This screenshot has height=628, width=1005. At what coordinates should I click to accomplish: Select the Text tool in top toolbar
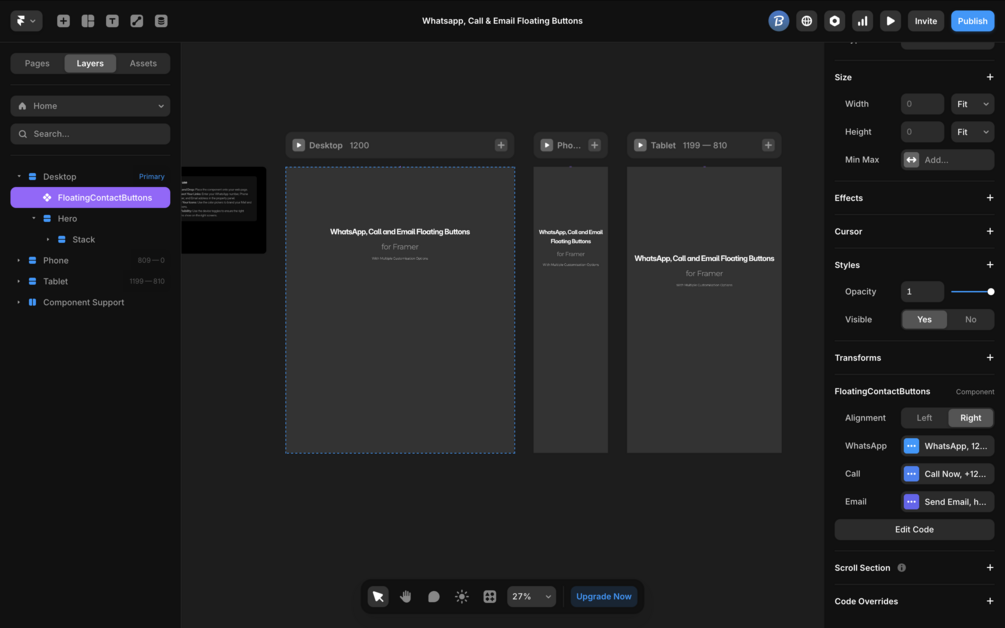coord(112,21)
